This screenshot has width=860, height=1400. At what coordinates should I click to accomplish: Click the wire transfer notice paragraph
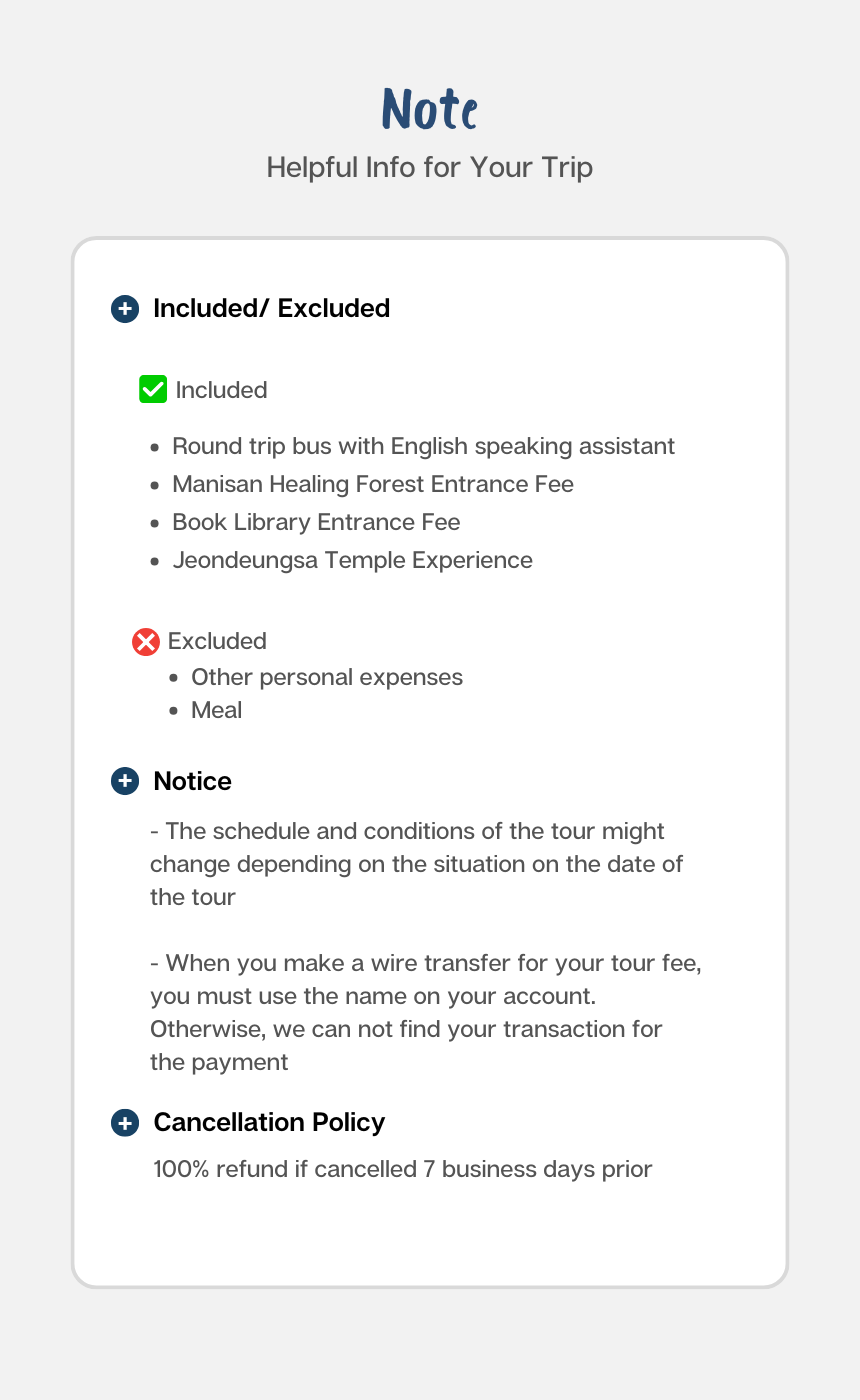[425, 1012]
